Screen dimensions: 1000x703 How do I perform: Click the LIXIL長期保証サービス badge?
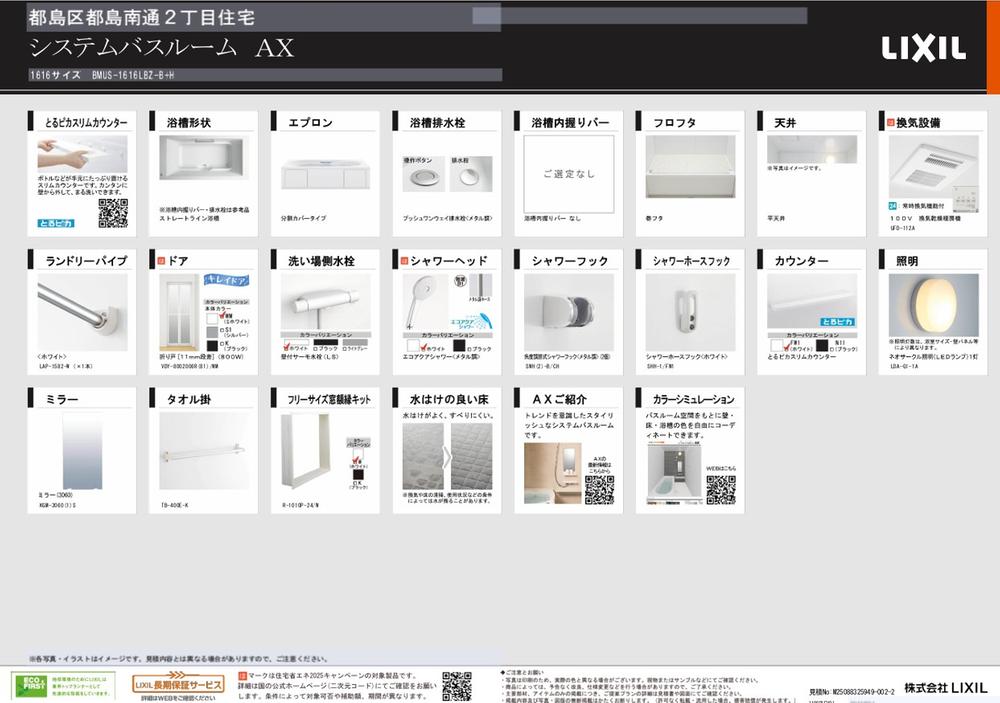tap(178, 682)
